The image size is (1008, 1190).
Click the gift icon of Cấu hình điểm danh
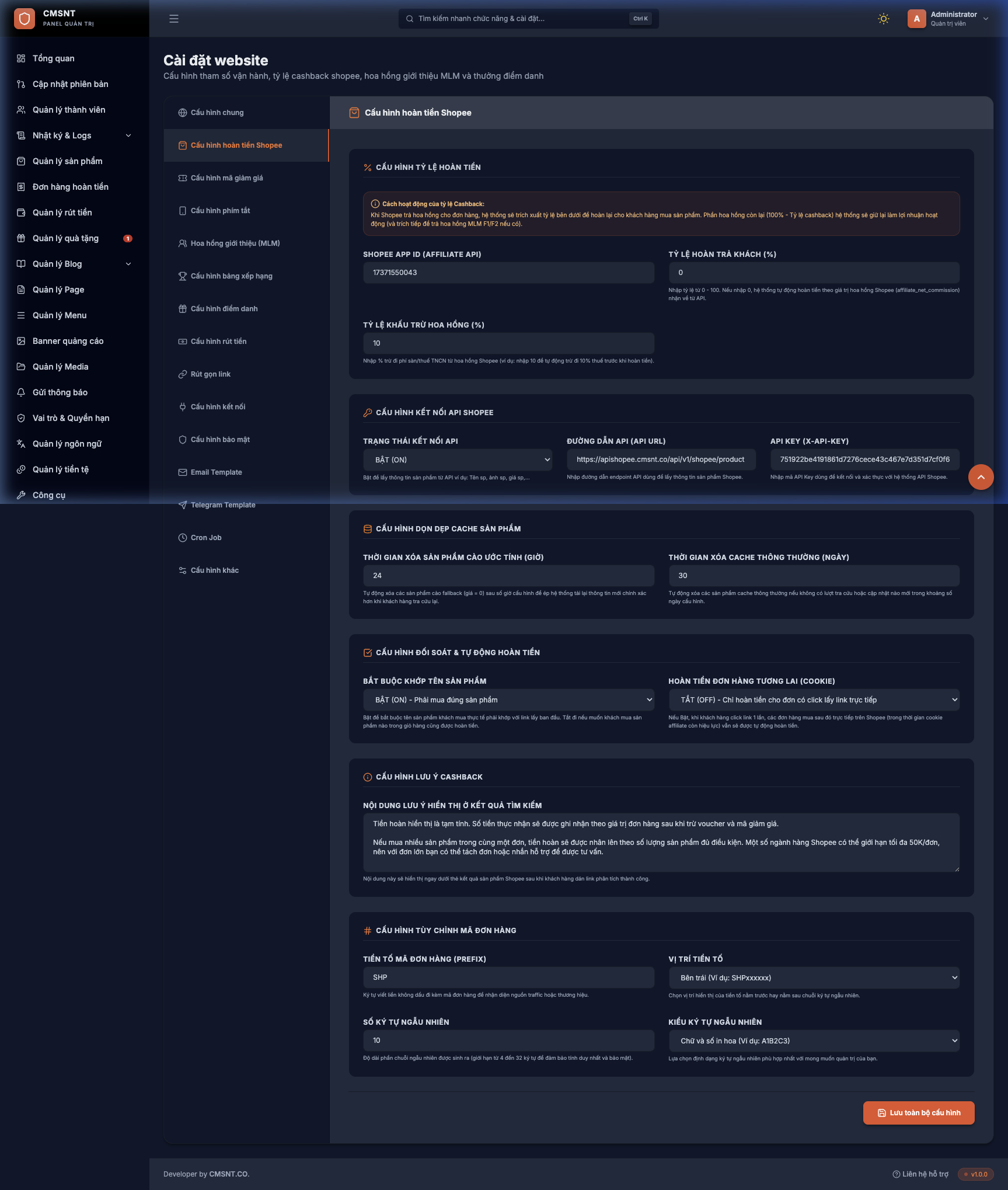click(183, 309)
